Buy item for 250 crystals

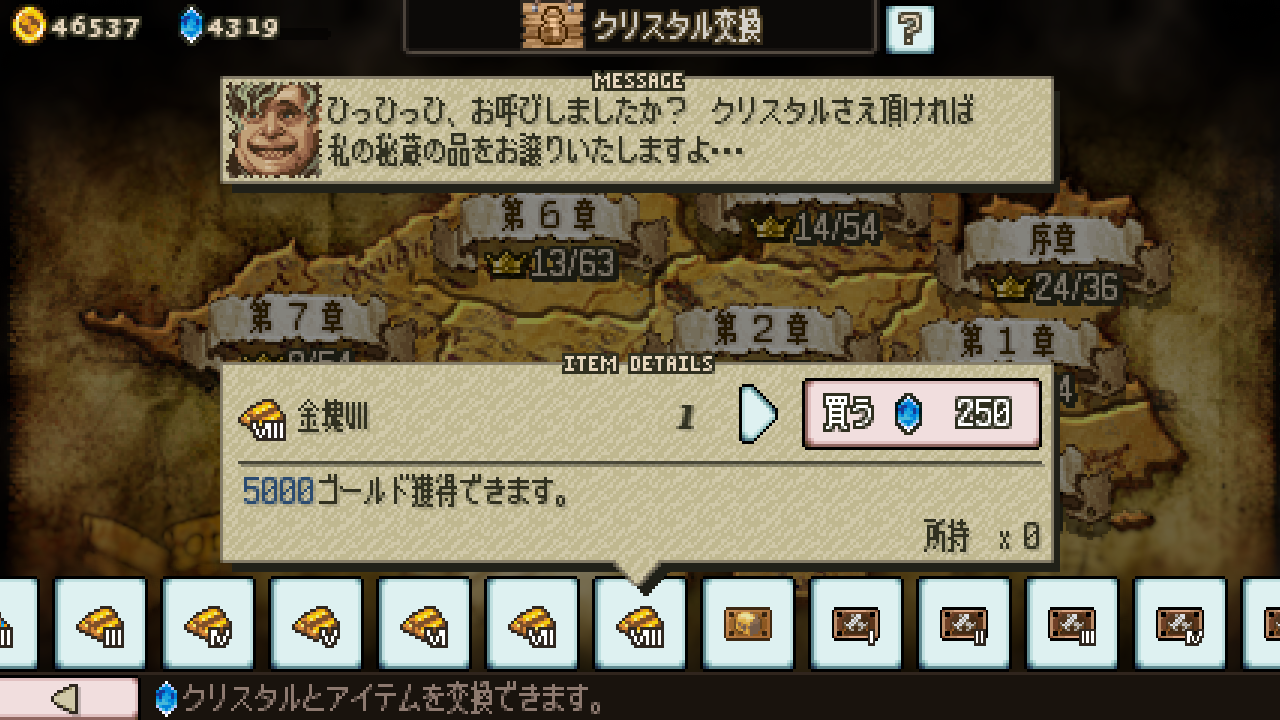click(922, 413)
